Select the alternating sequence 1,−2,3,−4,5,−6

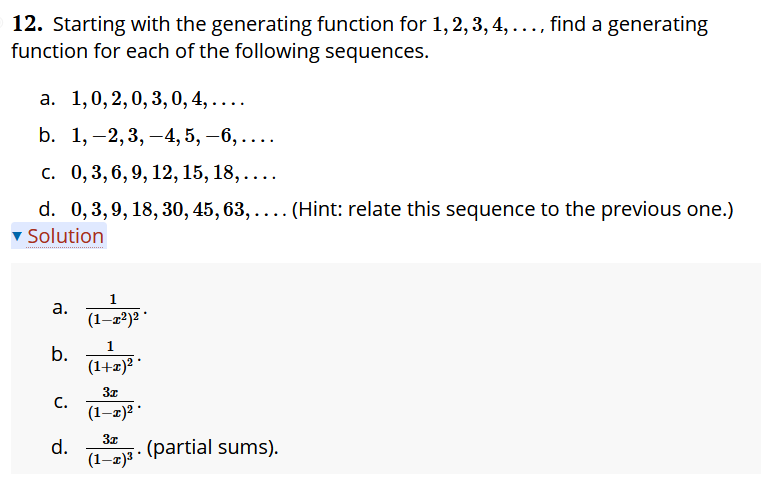click(172, 135)
